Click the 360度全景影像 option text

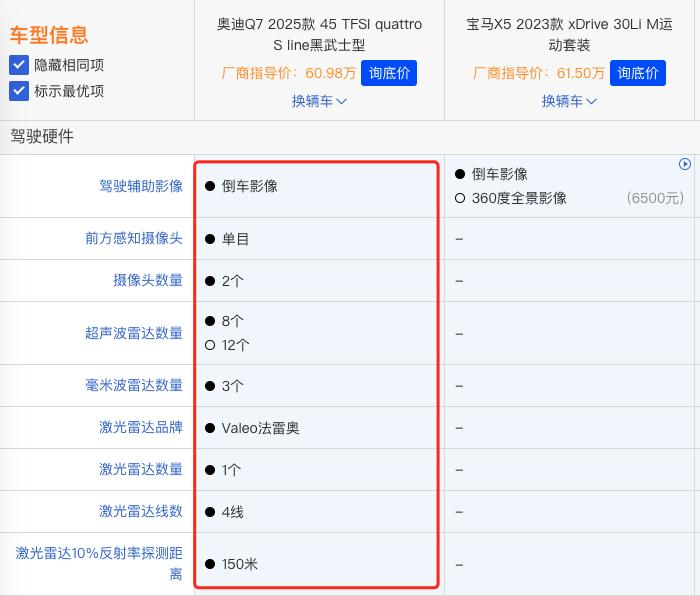[519, 198]
